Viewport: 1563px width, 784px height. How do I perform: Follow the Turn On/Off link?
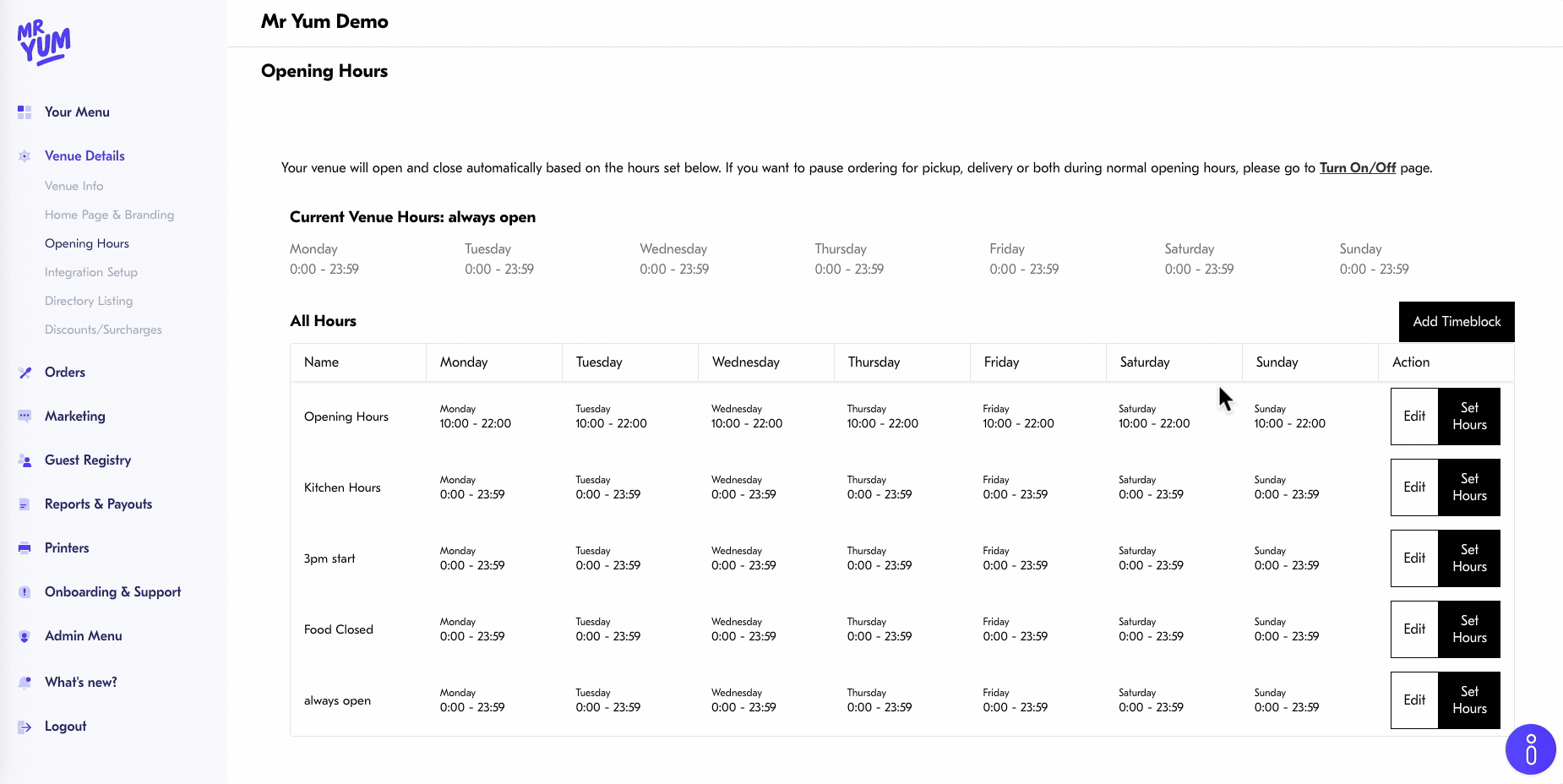point(1357,167)
